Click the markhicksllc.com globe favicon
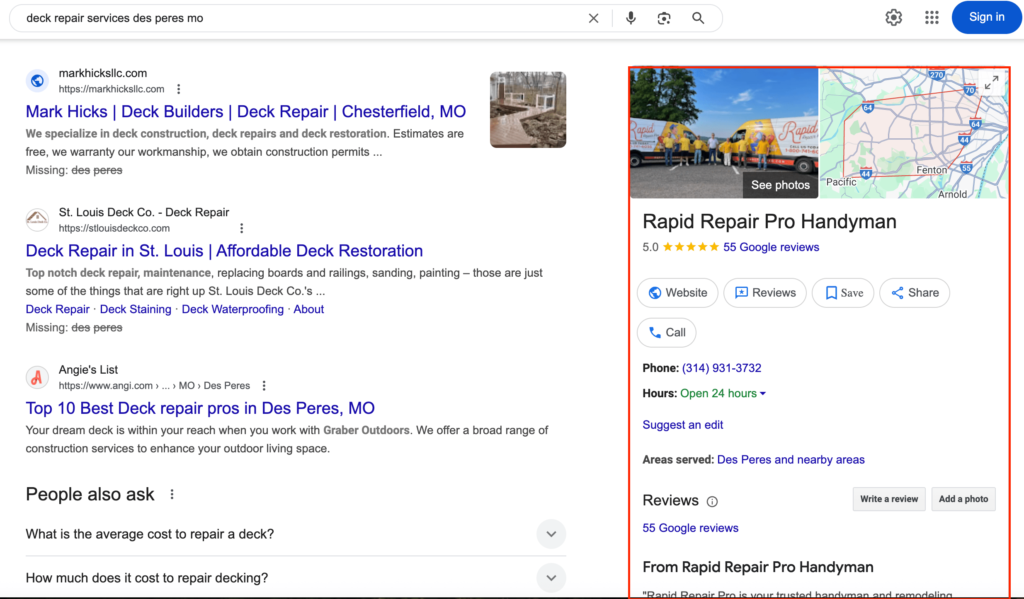The height and width of the screenshot is (599, 1024). click(x=37, y=80)
